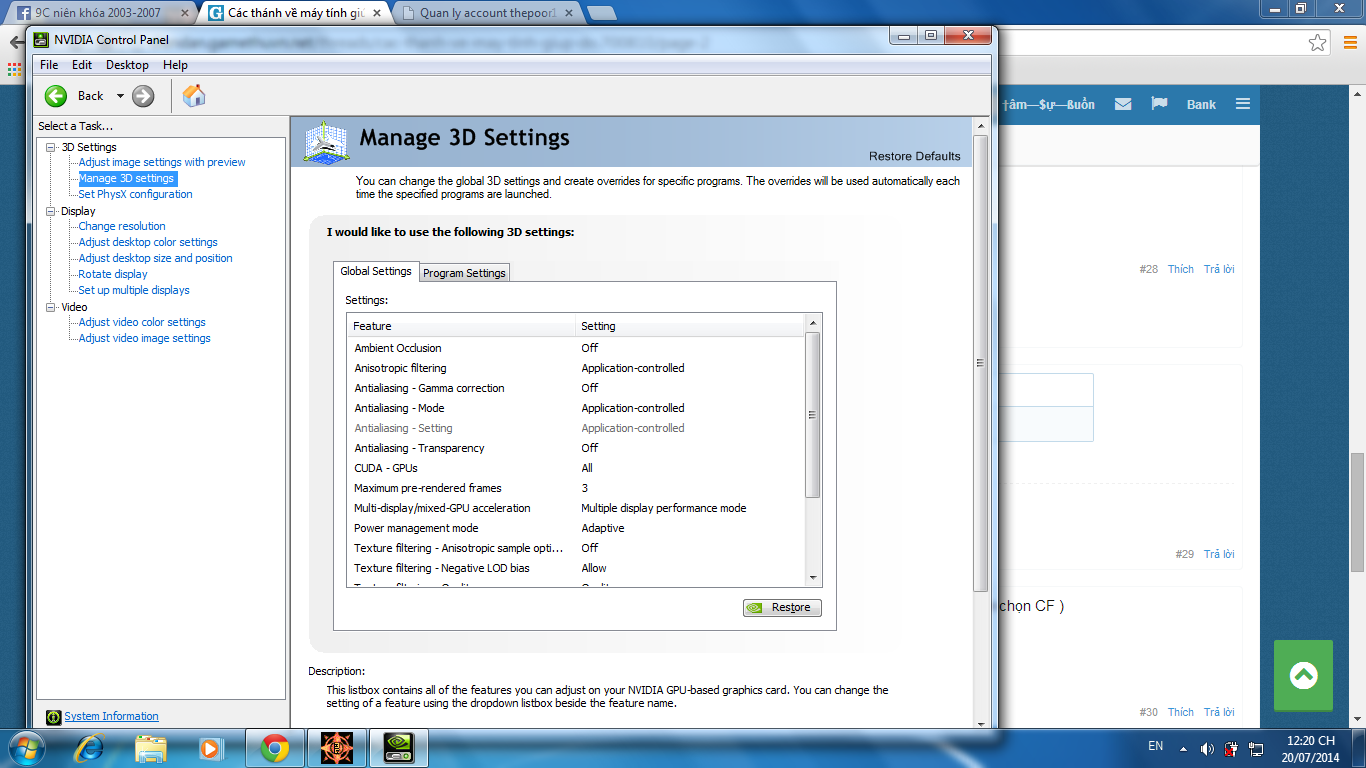The height and width of the screenshot is (768, 1366).
Task: Switch to the Quan ly account browser tab
Action: (486, 13)
